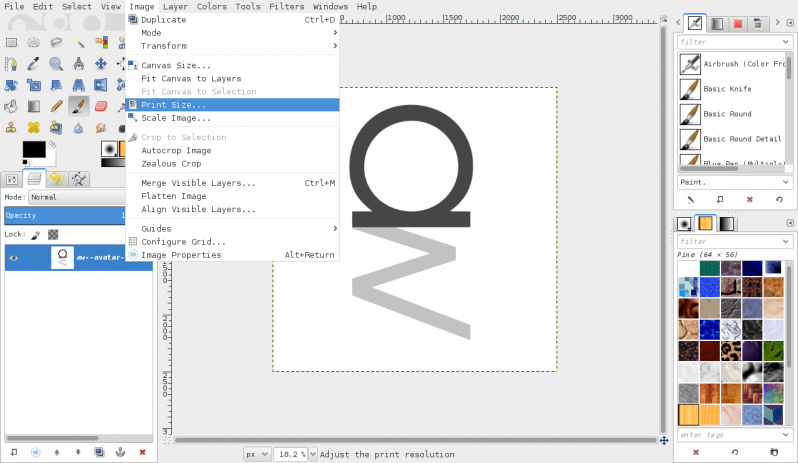Open the Layer menu
This screenshot has width=798, height=463.
[x=175, y=7]
